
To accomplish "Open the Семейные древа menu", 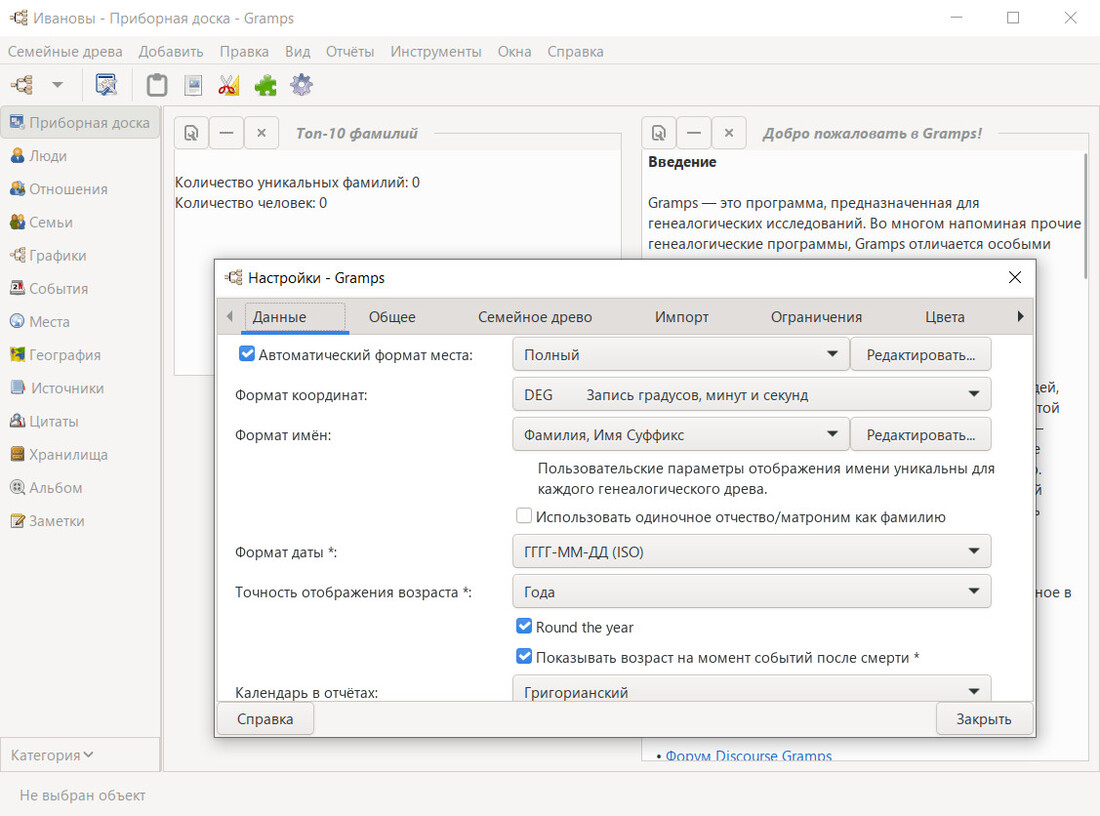I will 65,51.
